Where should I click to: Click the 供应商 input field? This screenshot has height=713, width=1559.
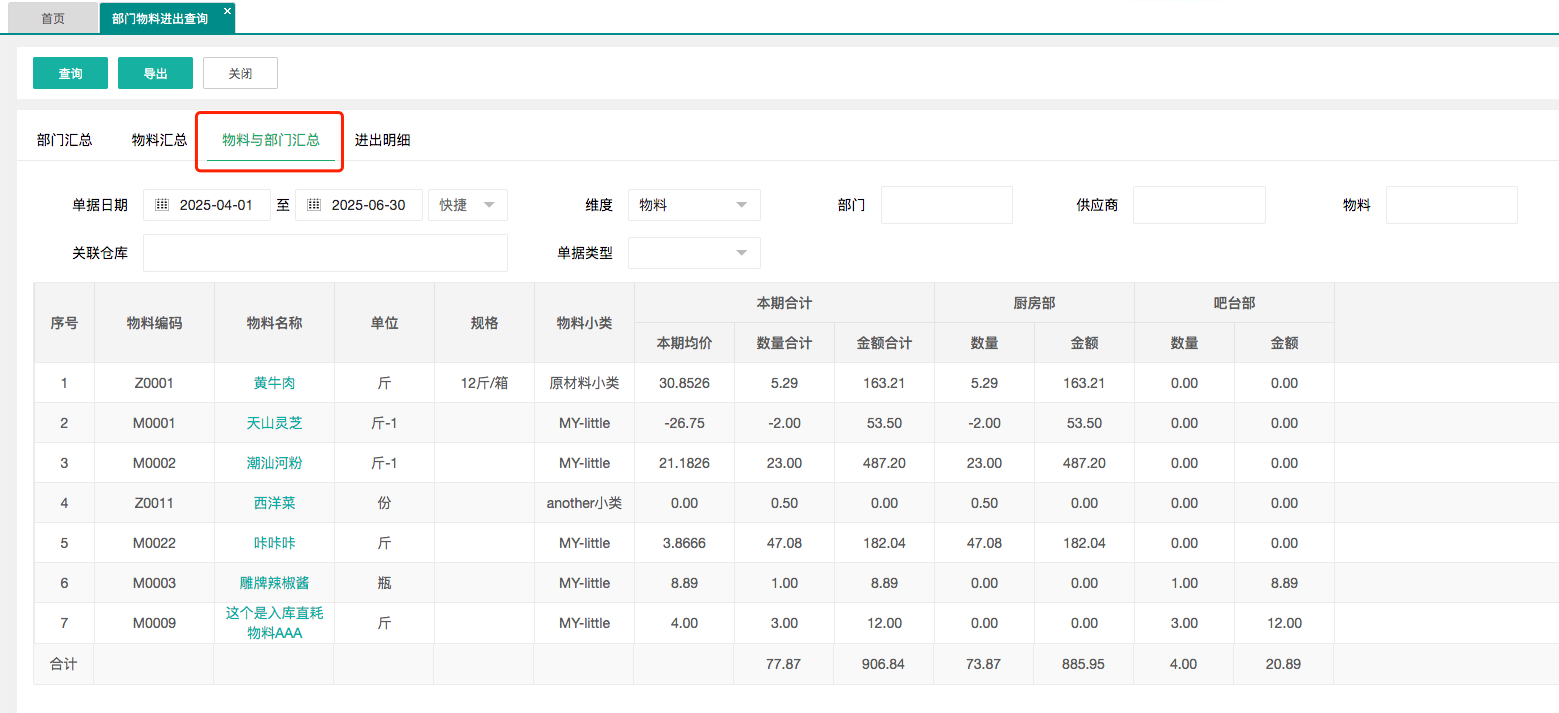pyautogui.click(x=1198, y=205)
